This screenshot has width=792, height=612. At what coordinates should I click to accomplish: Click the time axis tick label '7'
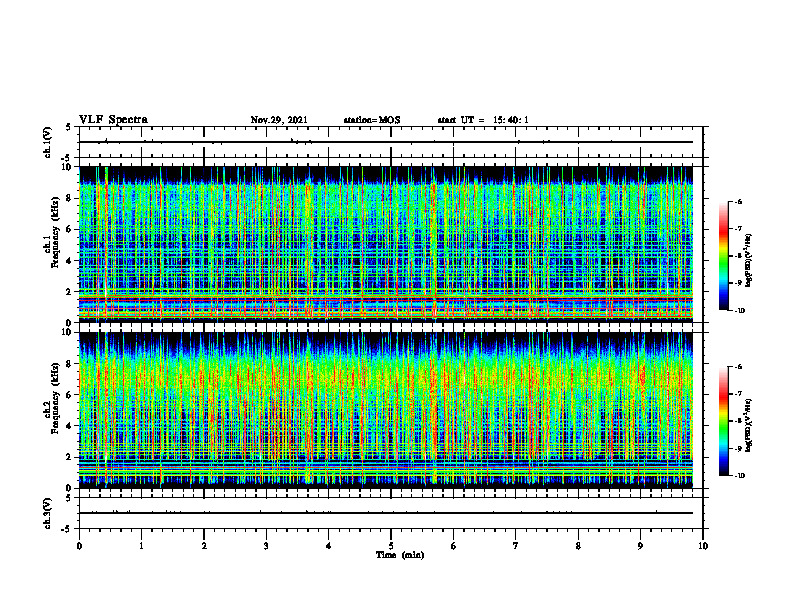(x=516, y=546)
